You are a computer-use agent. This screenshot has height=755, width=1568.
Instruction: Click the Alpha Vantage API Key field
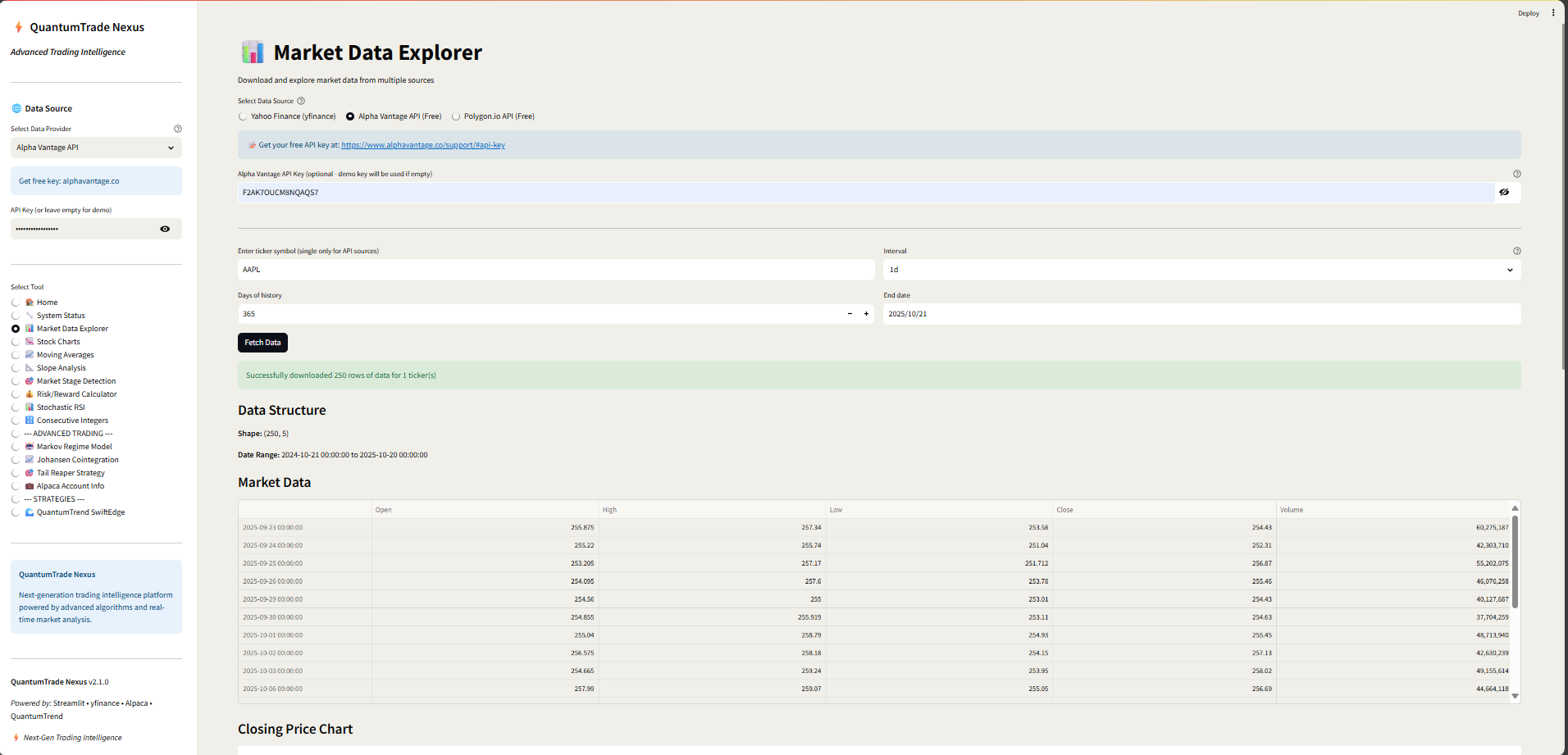pyautogui.click(x=865, y=193)
